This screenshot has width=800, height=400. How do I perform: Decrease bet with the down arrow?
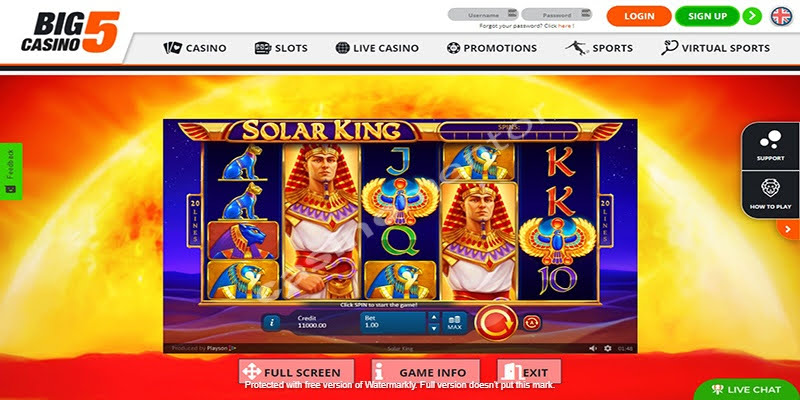pyautogui.click(x=434, y=329)
